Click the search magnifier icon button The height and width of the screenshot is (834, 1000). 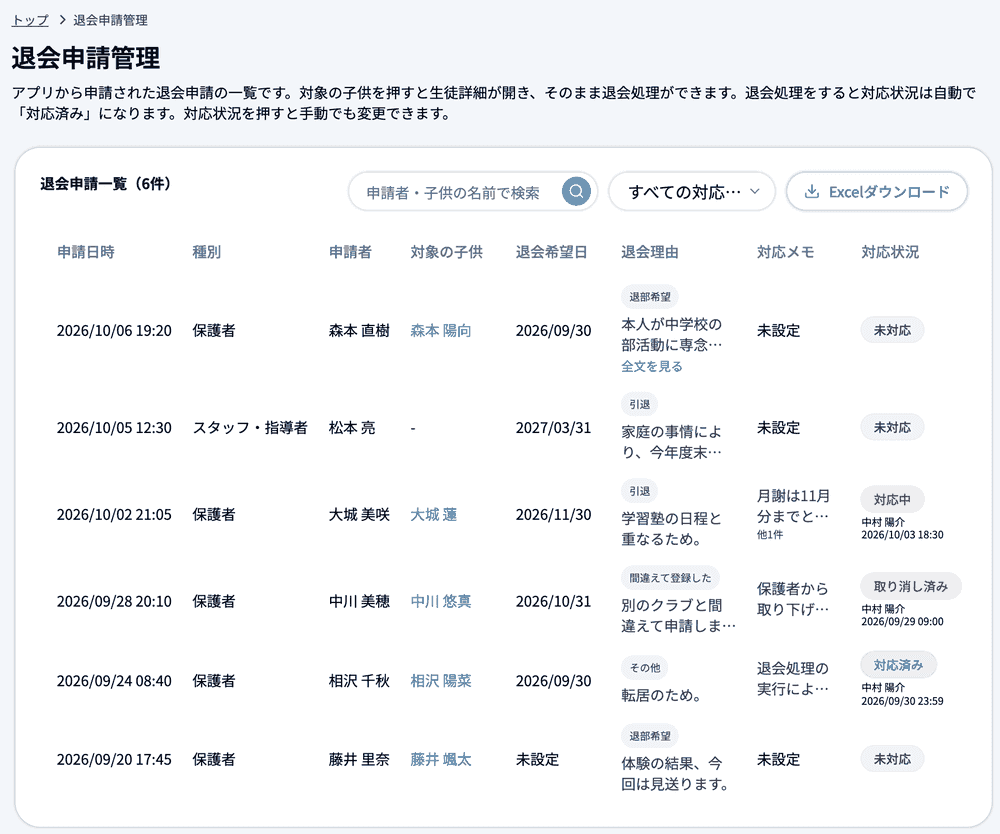click(x=576, y=191)
